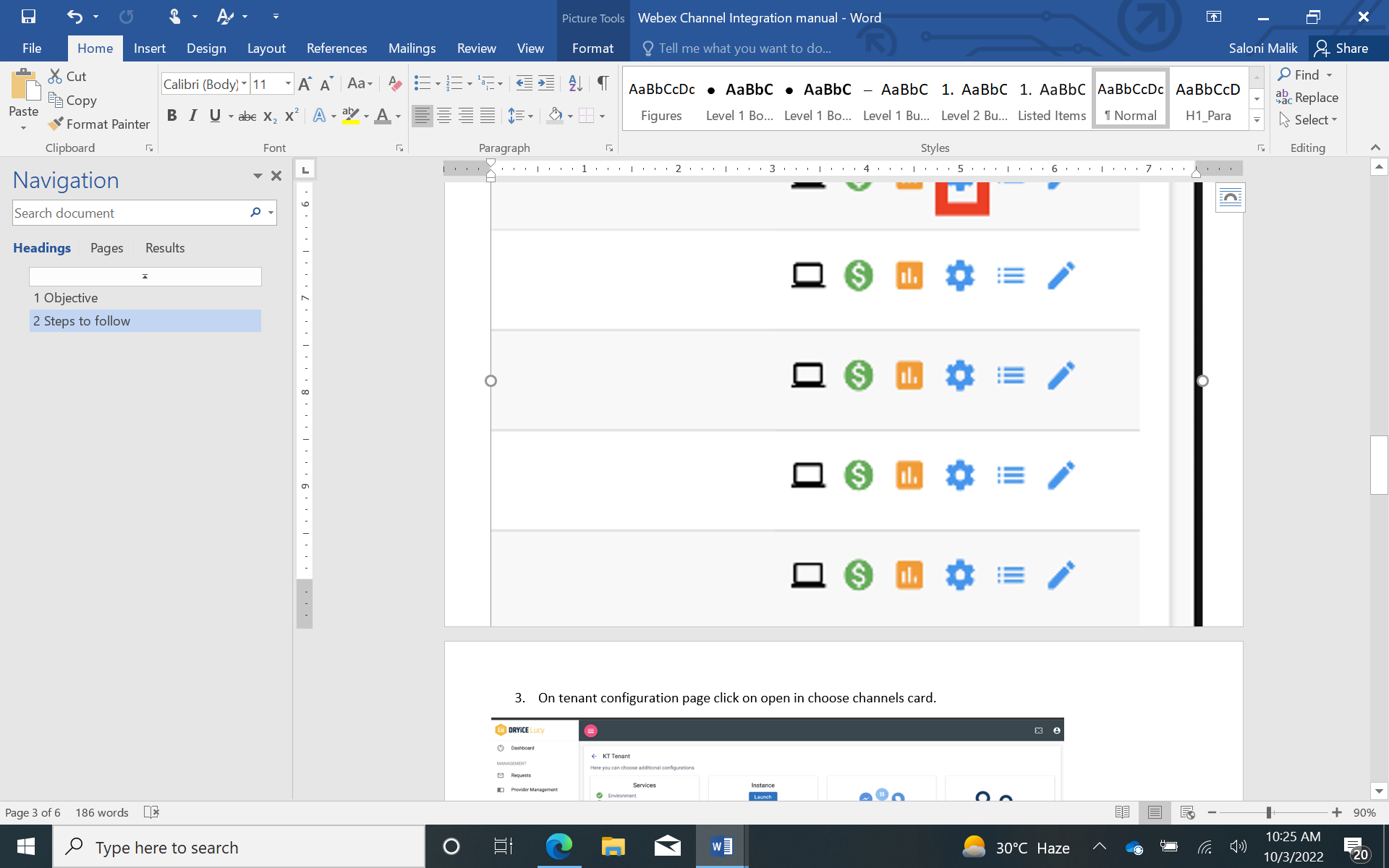This screenshot has width=1389, height=868.
Task: Click the Sort A-Z icon
Action: [x=575, y=84]
